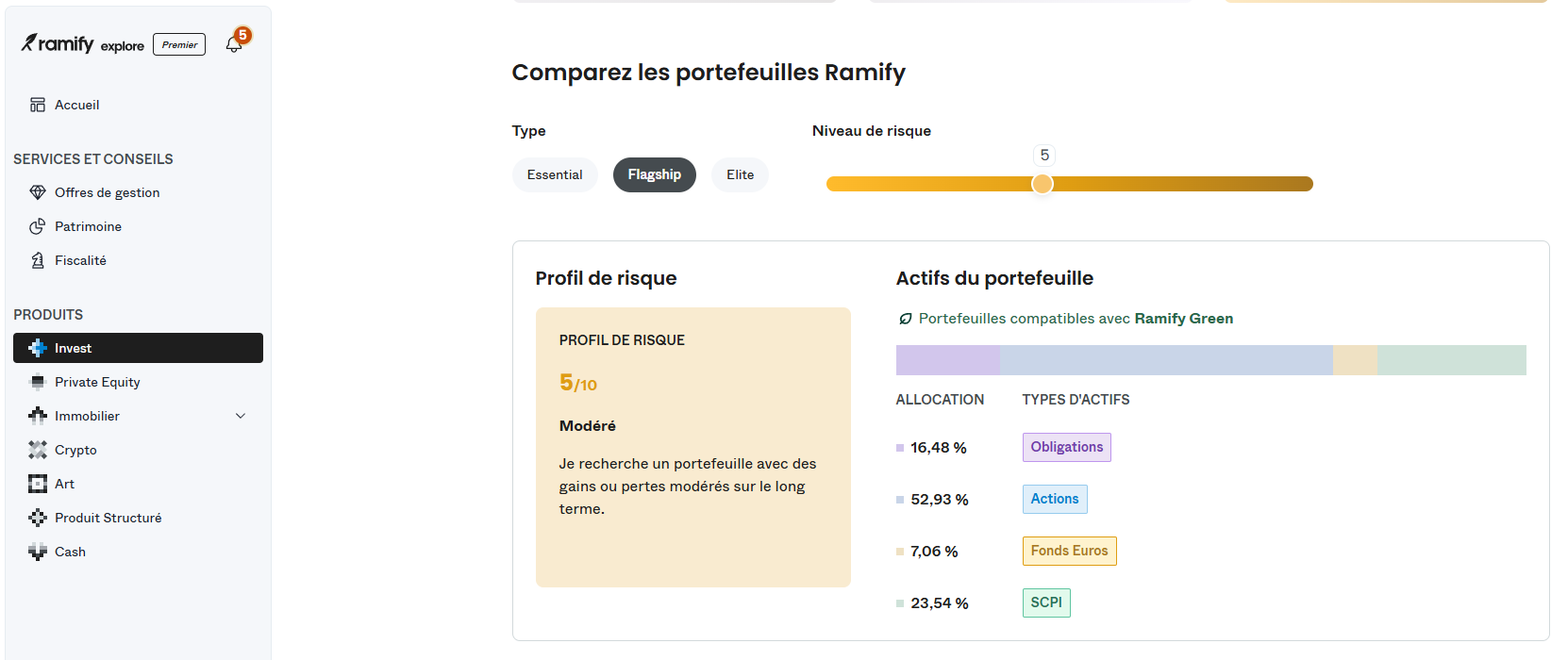
Task: Click the Crypto product icon
Action: click(38, 450)
